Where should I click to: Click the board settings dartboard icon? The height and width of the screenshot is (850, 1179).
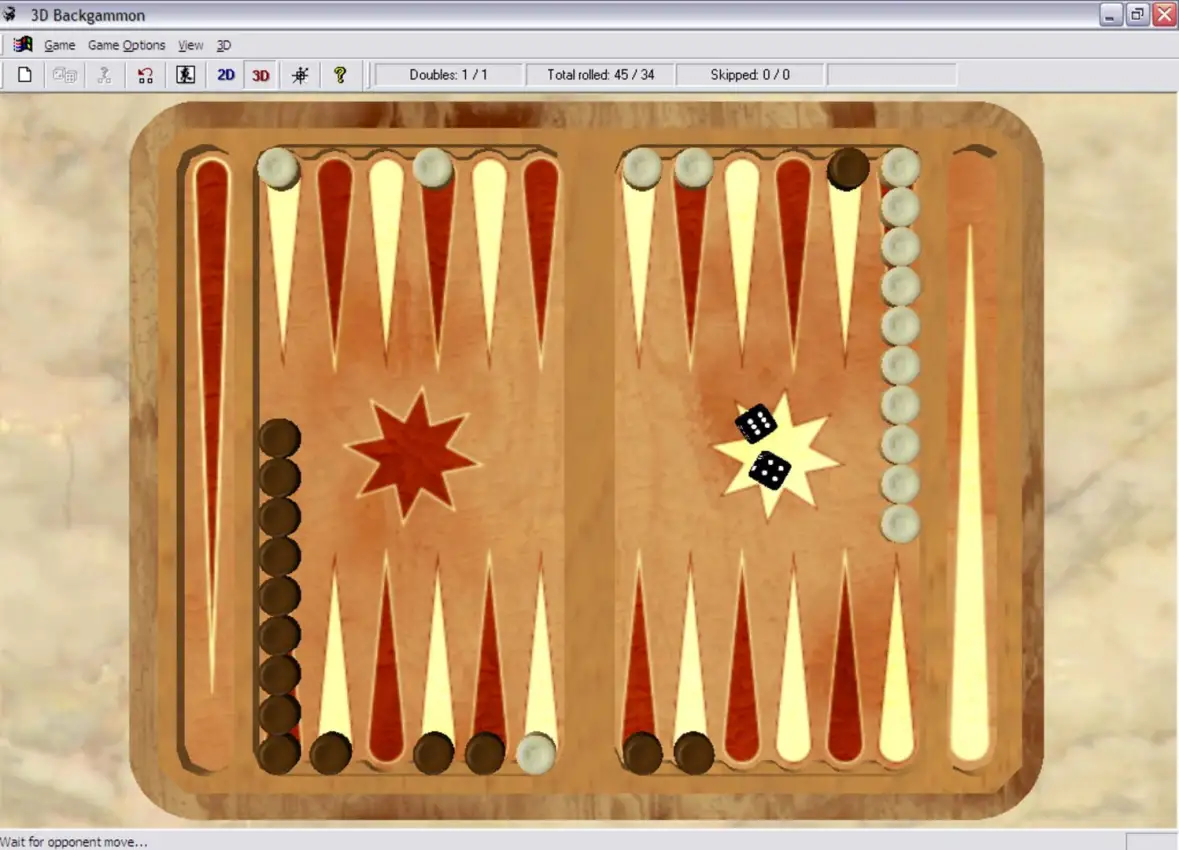299,75
